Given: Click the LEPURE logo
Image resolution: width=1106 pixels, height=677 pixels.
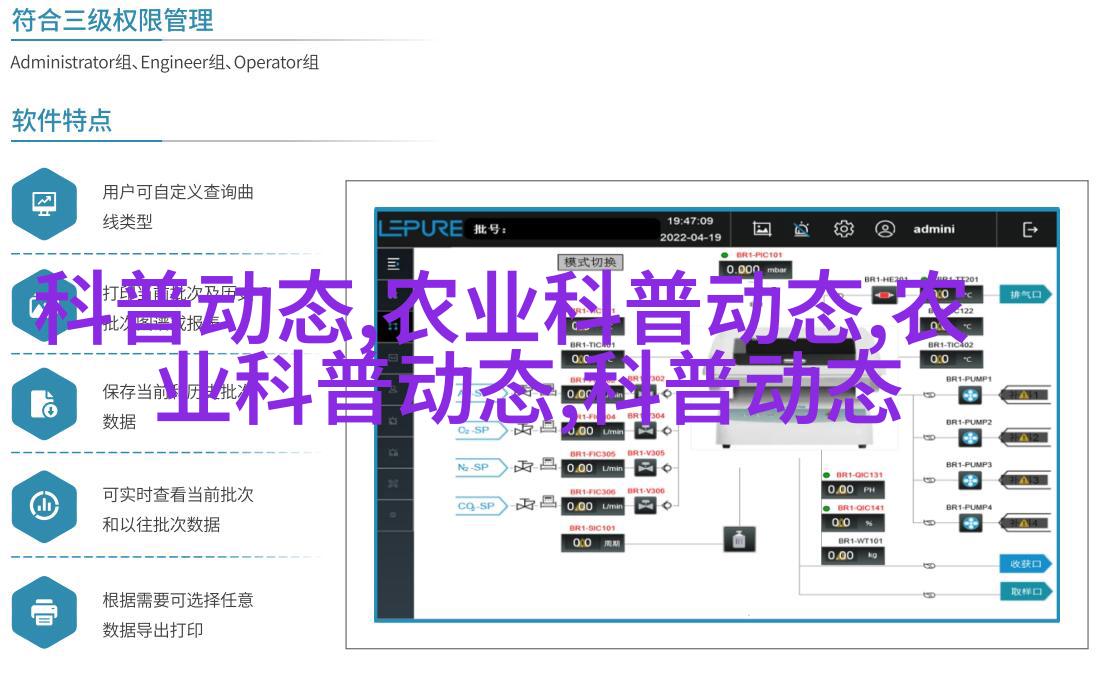Looking at the screenshot, I should 420,228.
